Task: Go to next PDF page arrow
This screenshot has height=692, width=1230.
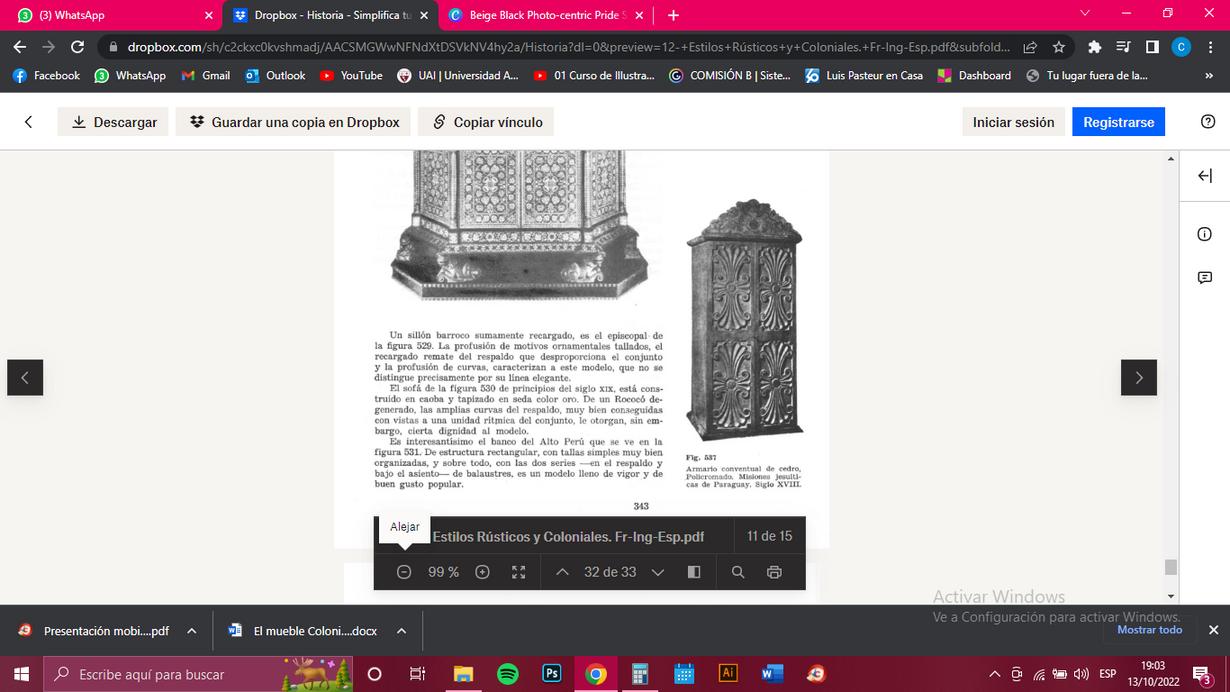Action: point(657,572)
